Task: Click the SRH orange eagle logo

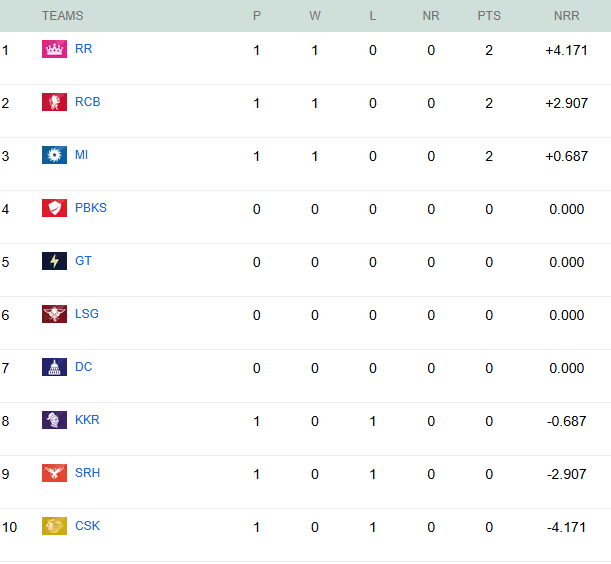Action: pyautogui.click(x=54, y=473)
